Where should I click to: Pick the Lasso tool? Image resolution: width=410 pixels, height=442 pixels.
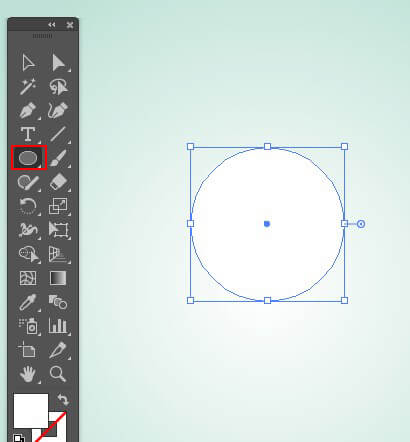[58, 87]
